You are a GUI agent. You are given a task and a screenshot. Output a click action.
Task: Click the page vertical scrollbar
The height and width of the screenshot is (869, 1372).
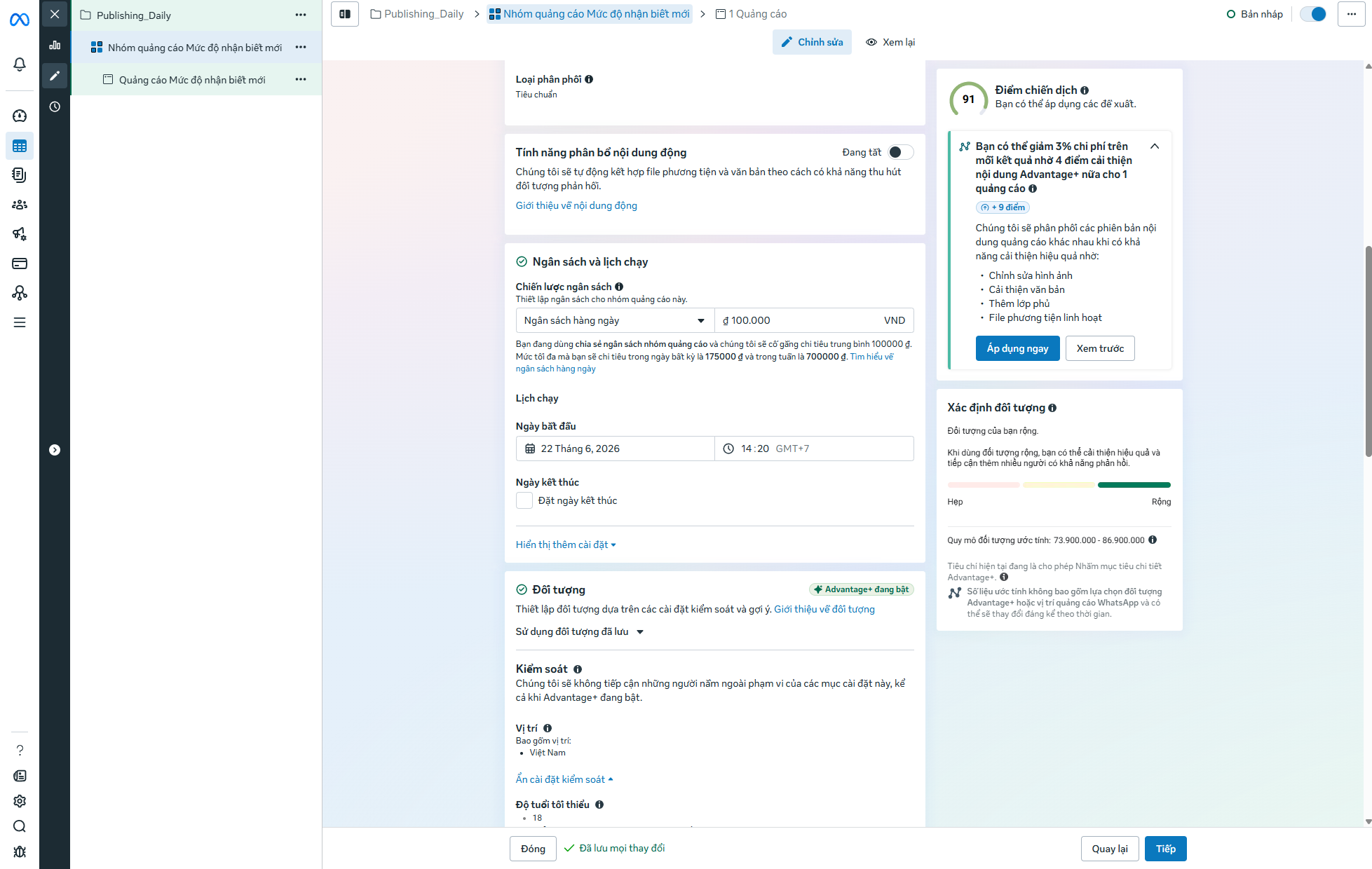click(x=1368, y=350)
